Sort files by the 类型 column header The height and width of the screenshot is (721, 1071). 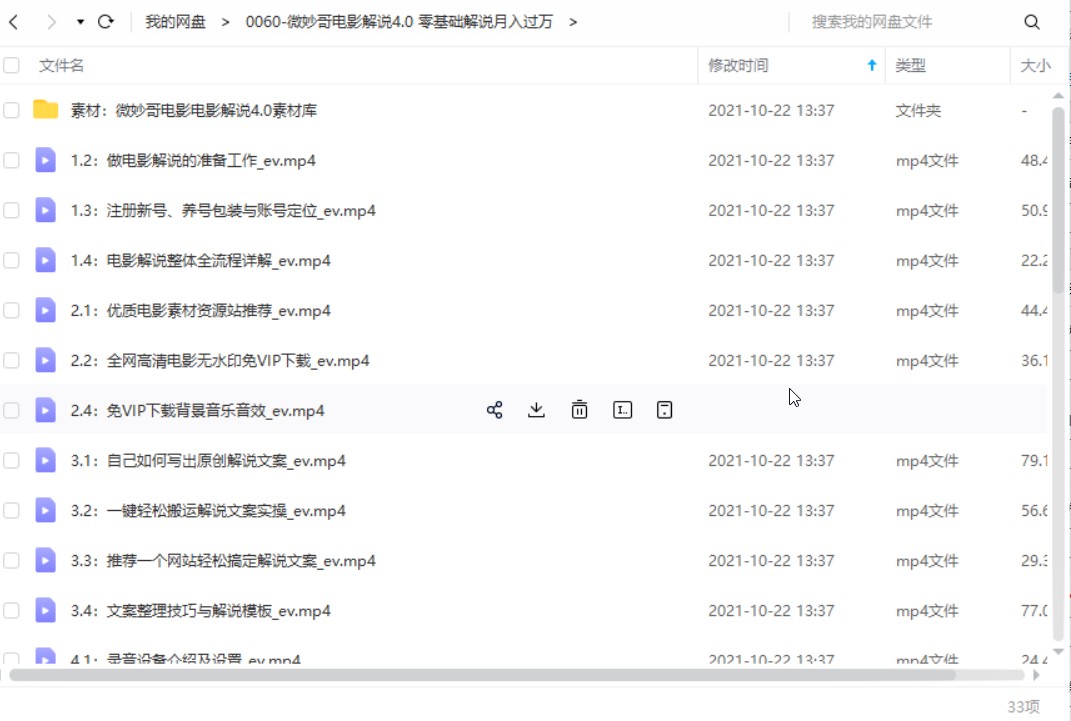pos(910,66)
